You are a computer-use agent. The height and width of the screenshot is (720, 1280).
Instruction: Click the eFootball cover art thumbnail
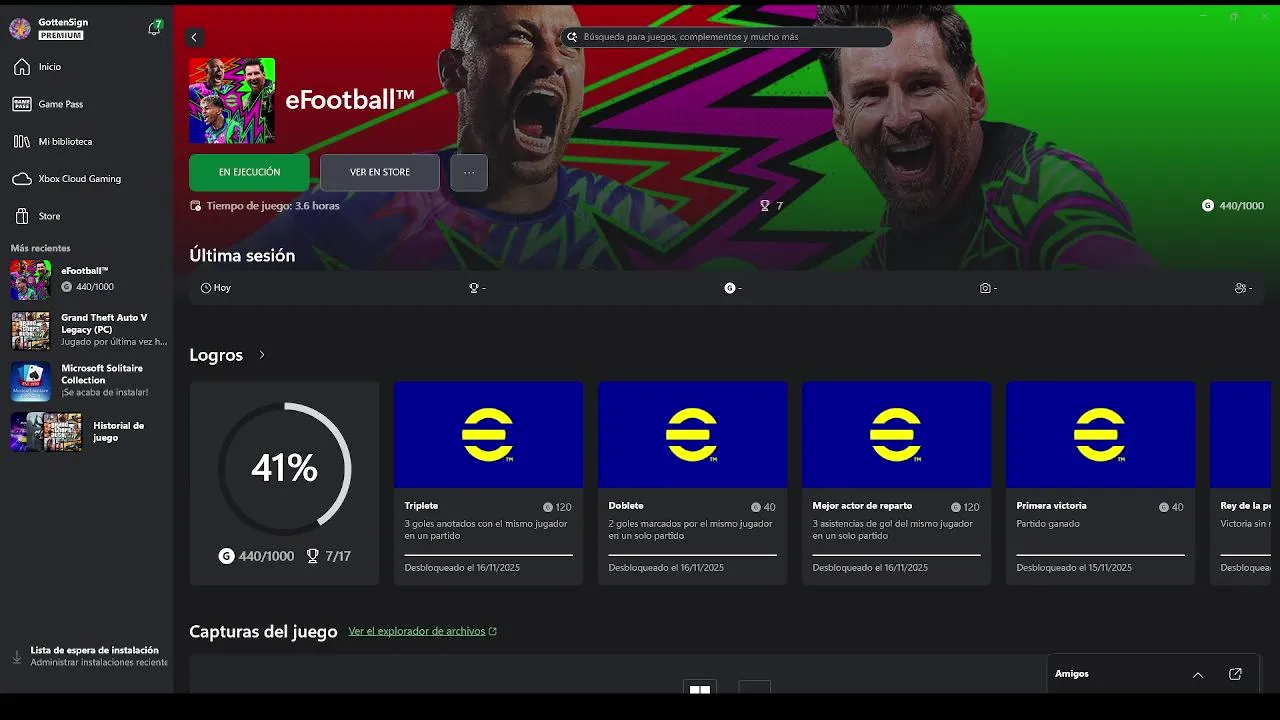[x=232, y=101]
